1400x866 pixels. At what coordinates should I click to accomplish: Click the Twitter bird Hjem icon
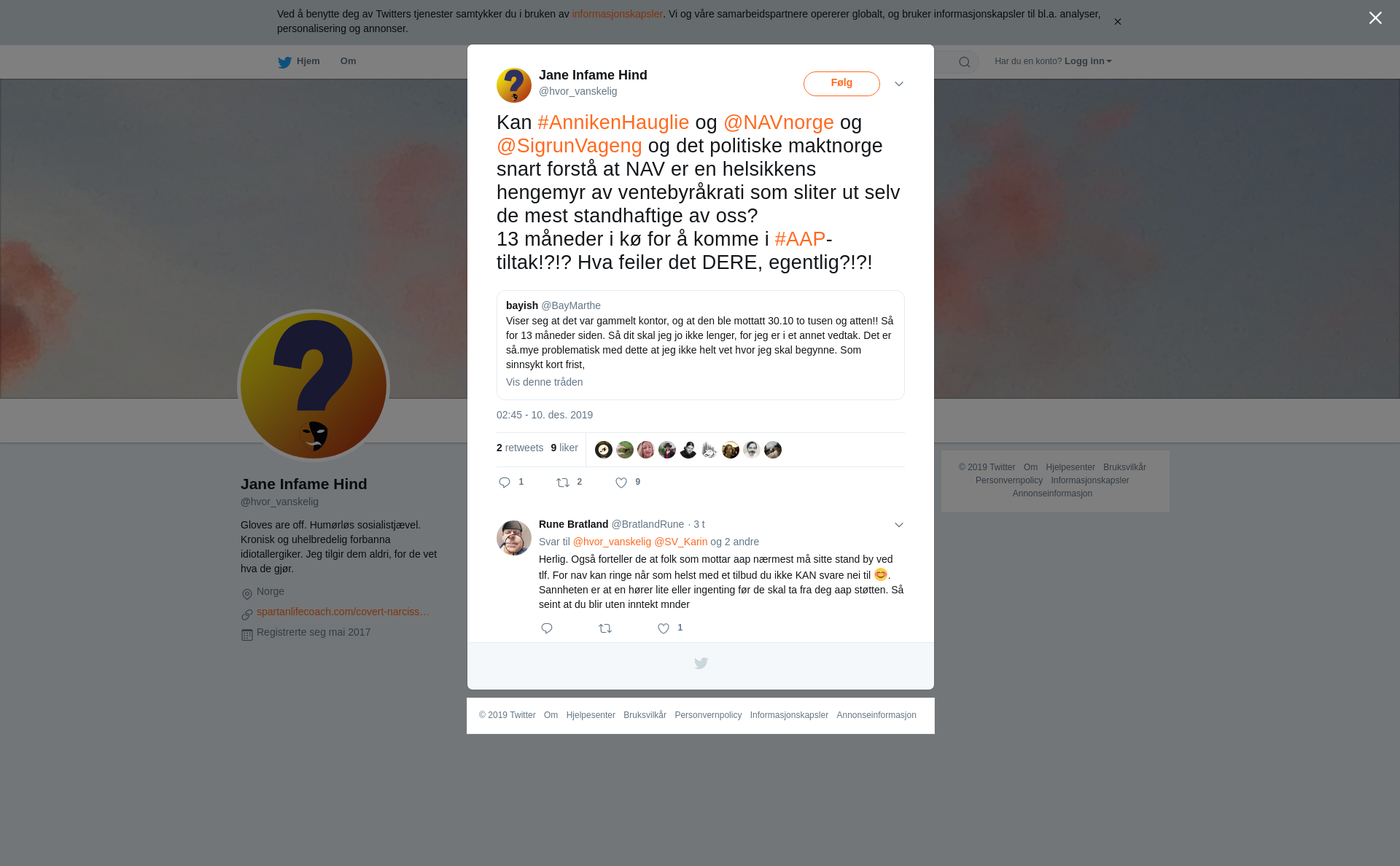pyautogui.click(x=284, y=62)
